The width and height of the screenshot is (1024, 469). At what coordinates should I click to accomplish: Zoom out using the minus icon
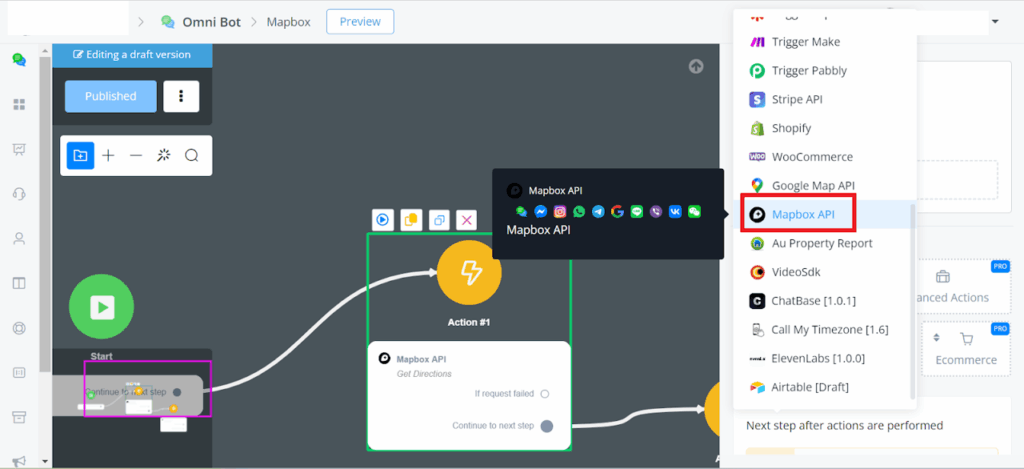tap(136, 155)
